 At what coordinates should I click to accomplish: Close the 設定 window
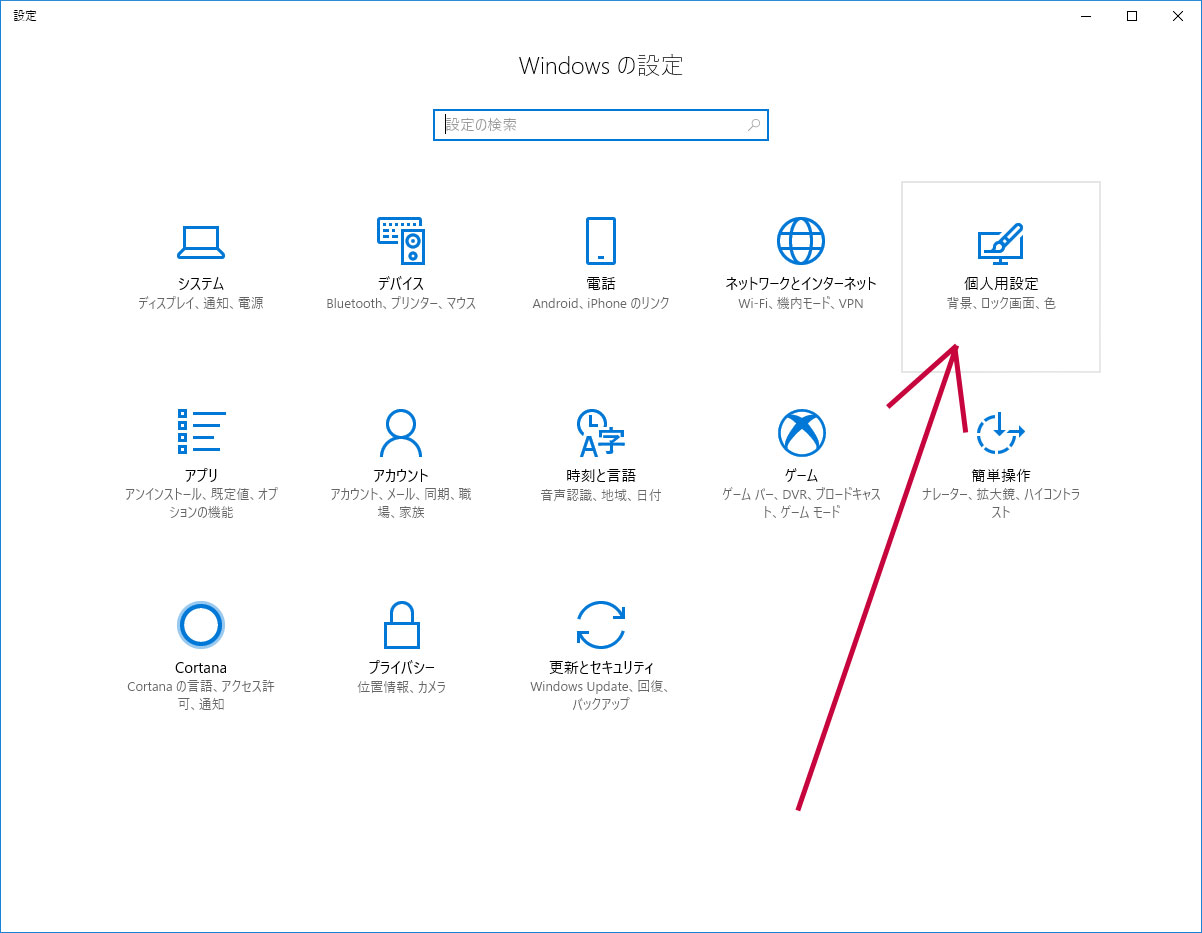point(1178,15)
